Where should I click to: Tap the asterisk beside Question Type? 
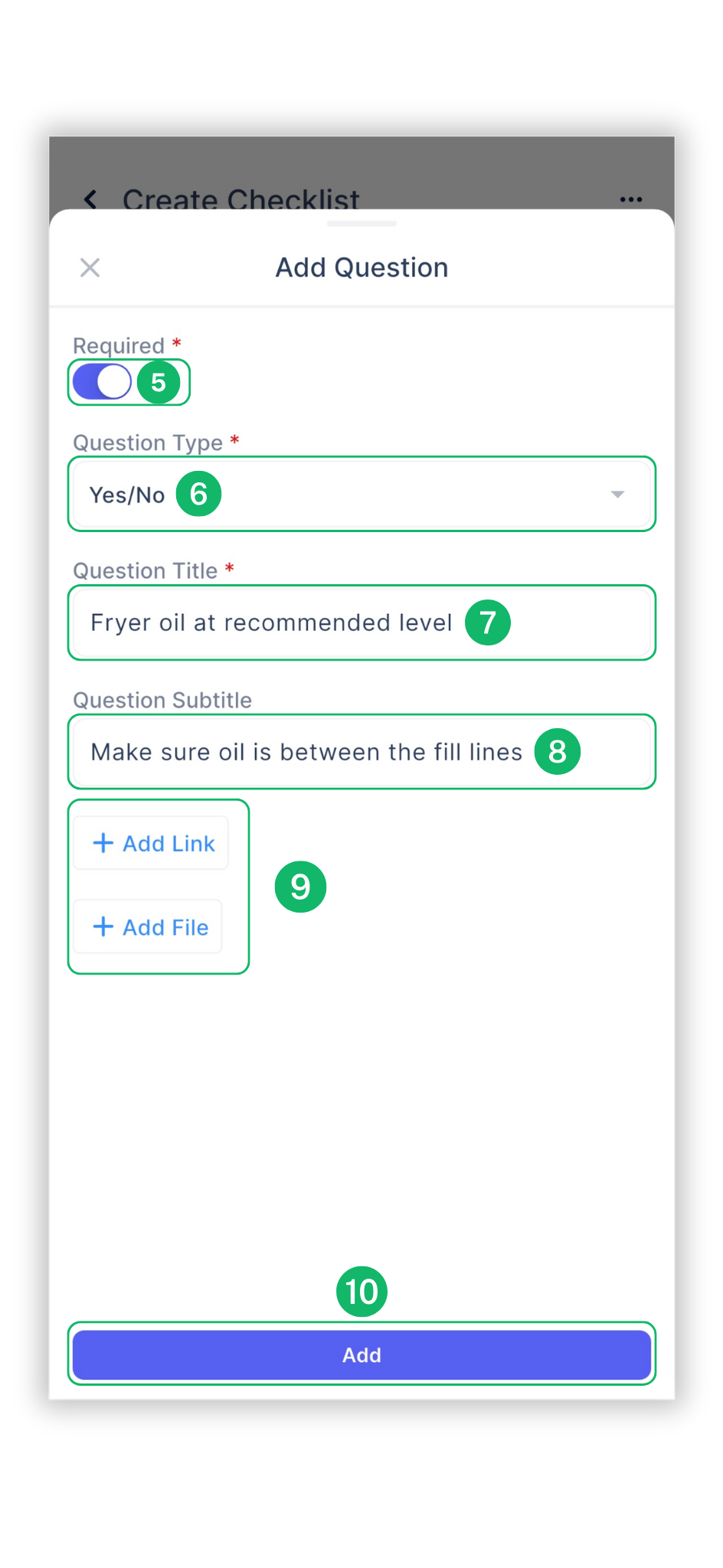pyautogui.click(x=234, y=440)
